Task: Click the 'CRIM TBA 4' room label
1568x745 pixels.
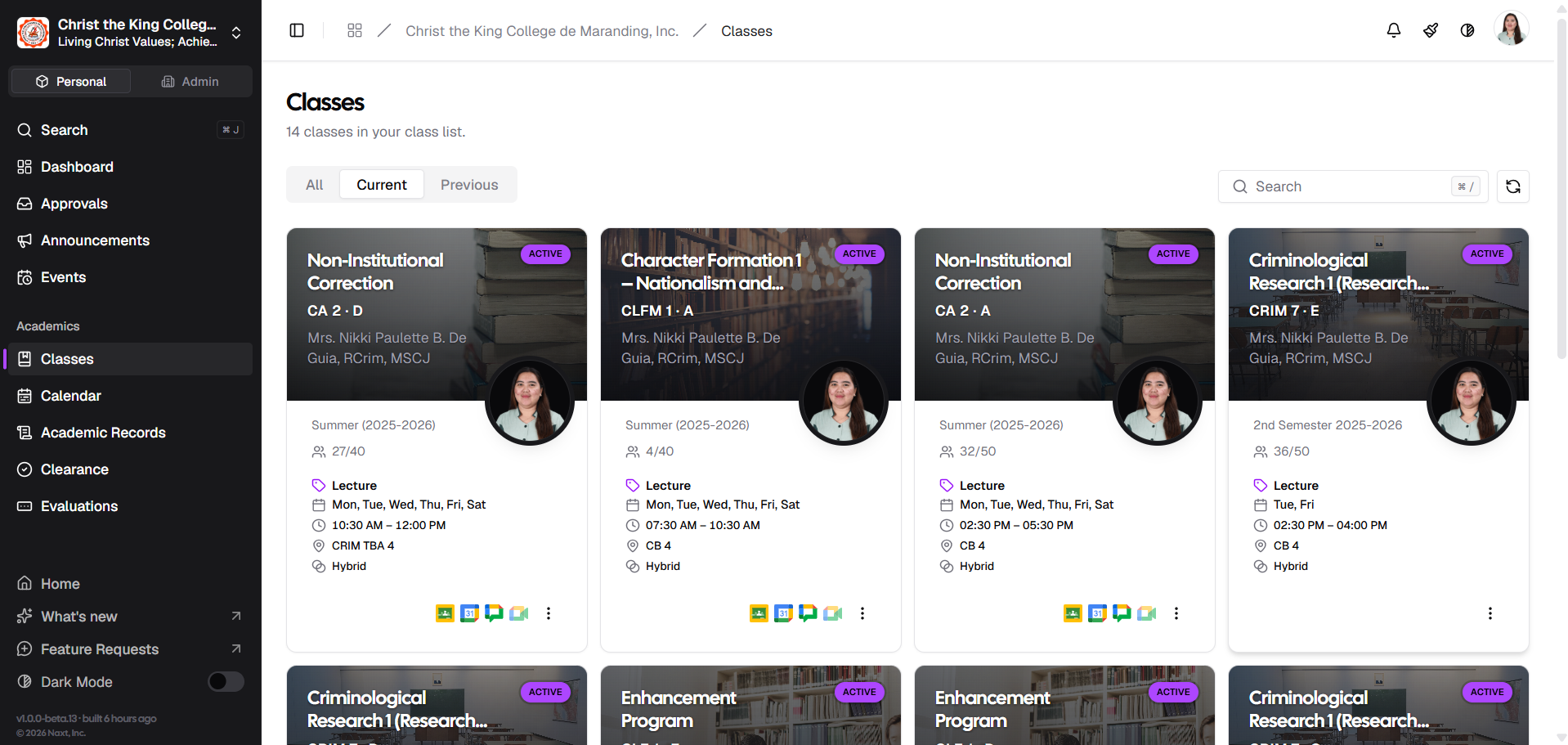Action: click(363, 545)
